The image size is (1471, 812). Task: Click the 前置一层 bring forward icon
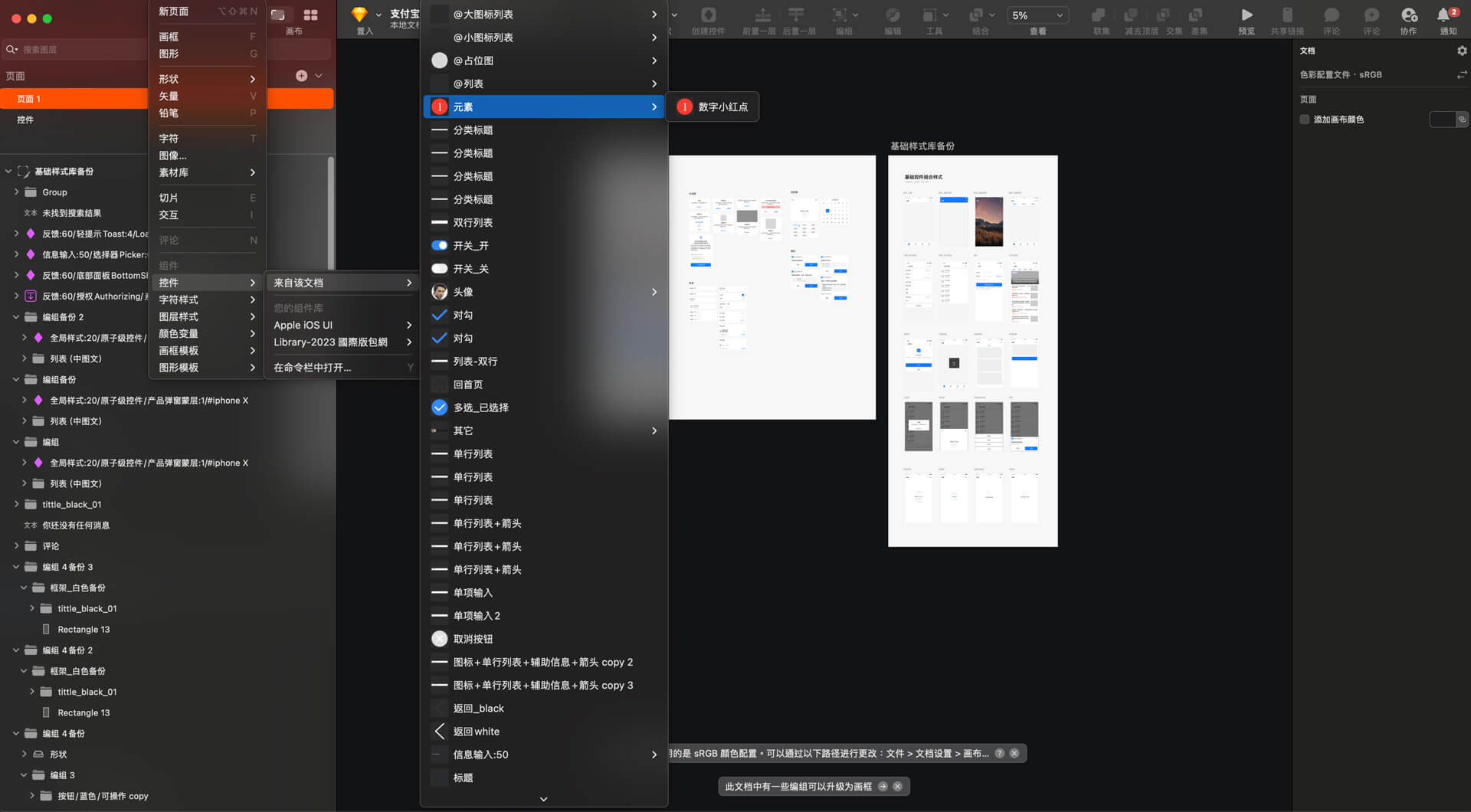click(x=762, y=15)
